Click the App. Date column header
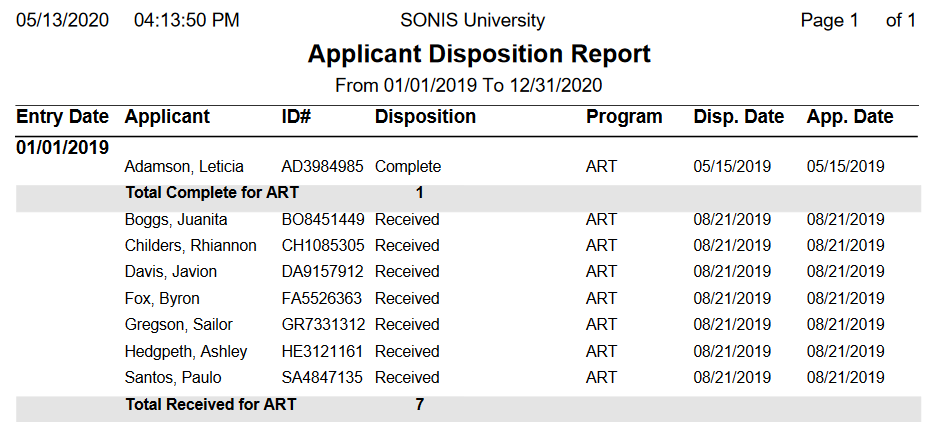 pos(850,117)
